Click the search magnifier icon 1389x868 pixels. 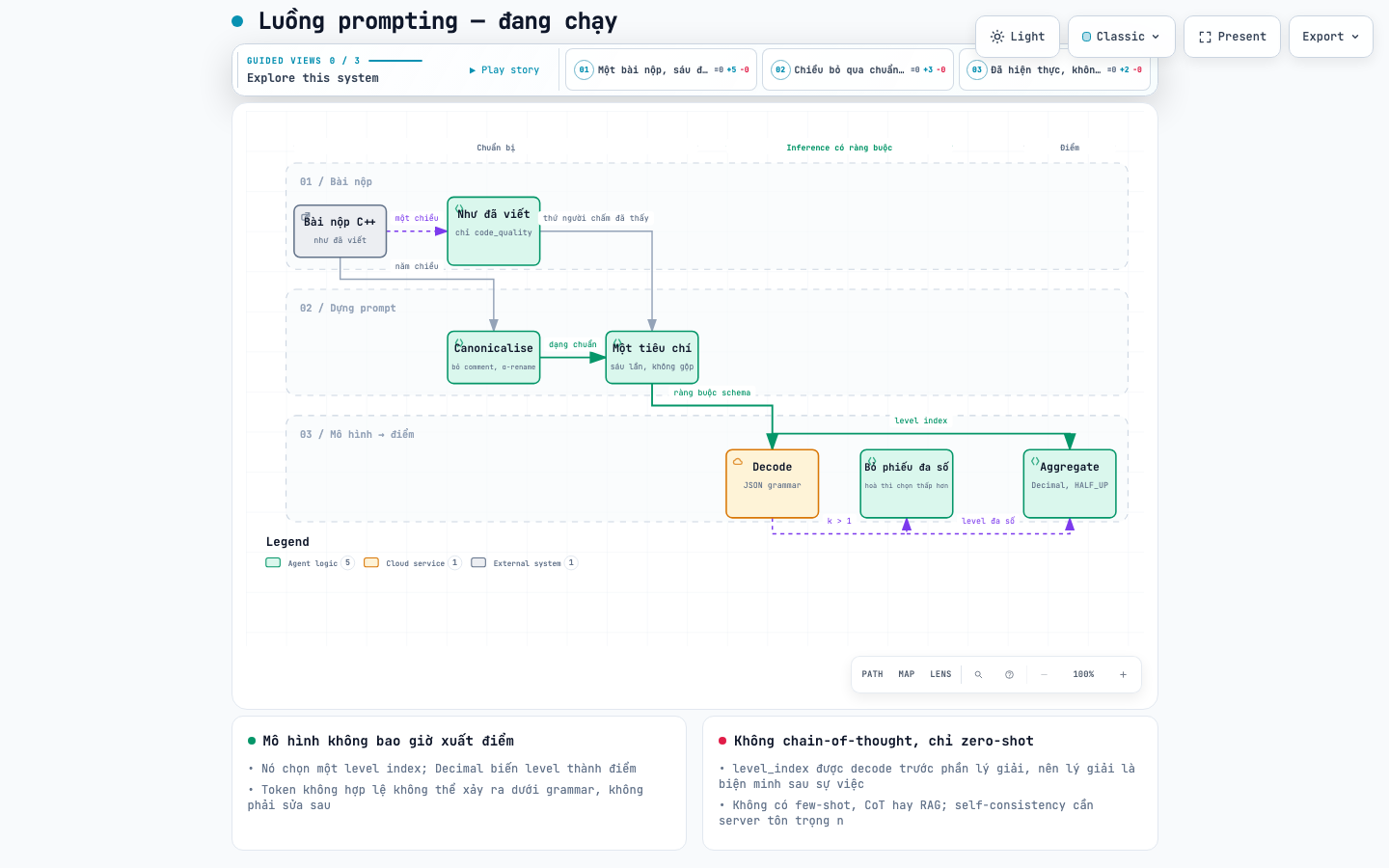pos(978,675)
